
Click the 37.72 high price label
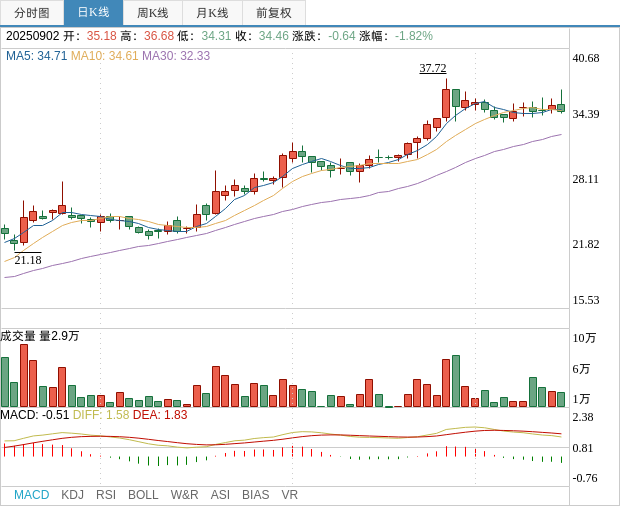[433, 68]
